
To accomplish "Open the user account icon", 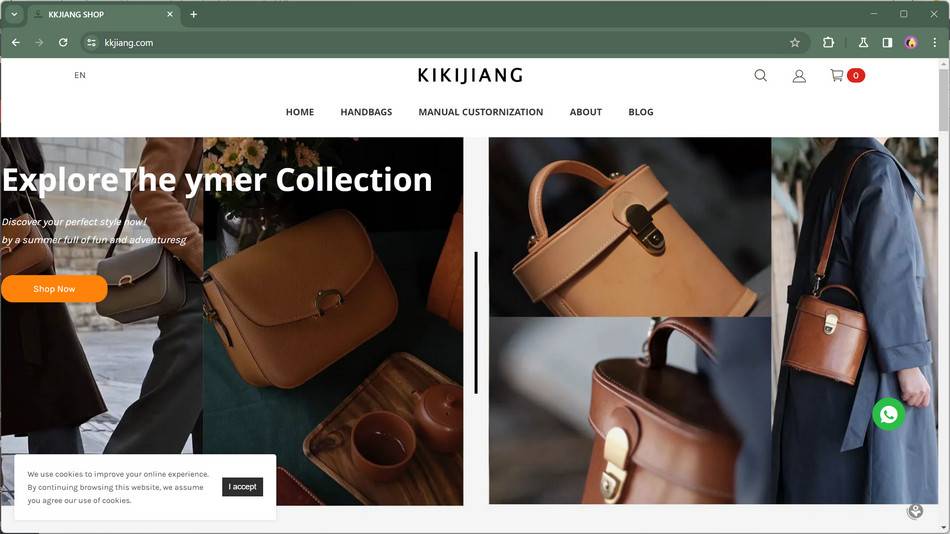I will (799, 76).
